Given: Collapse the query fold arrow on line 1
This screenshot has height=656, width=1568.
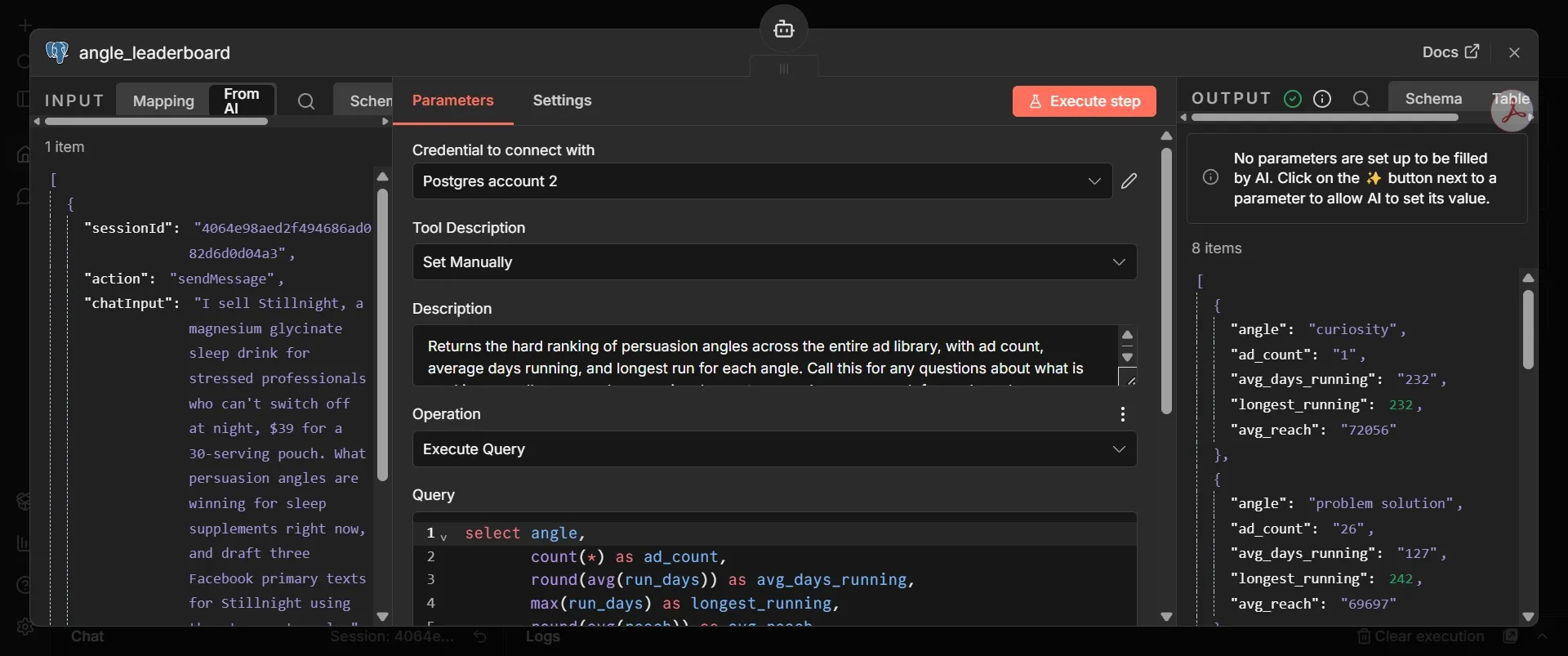Looking at the screenshot, I should 443,537.
